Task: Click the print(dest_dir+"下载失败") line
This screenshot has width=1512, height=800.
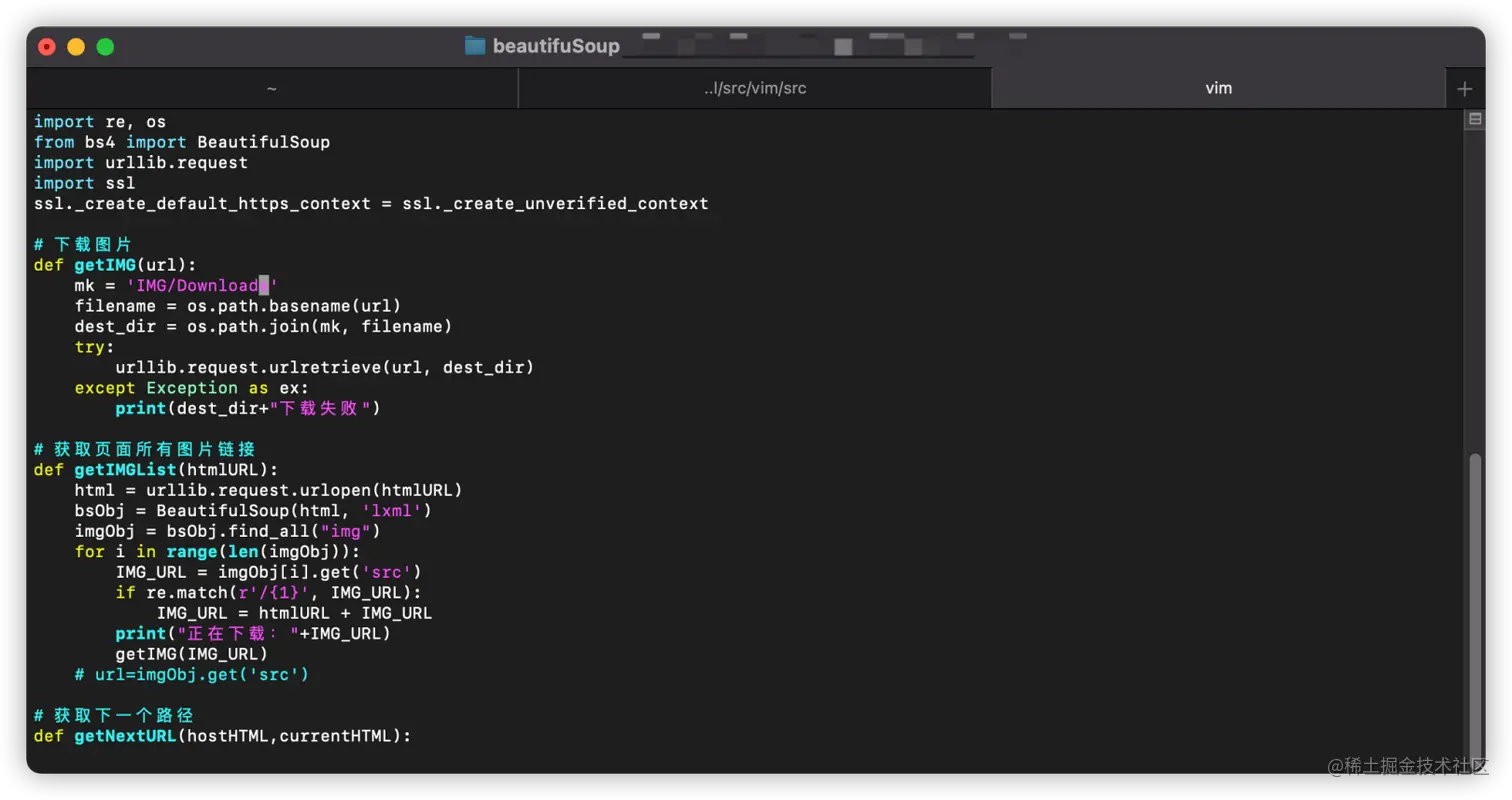Action: (248, 408)
